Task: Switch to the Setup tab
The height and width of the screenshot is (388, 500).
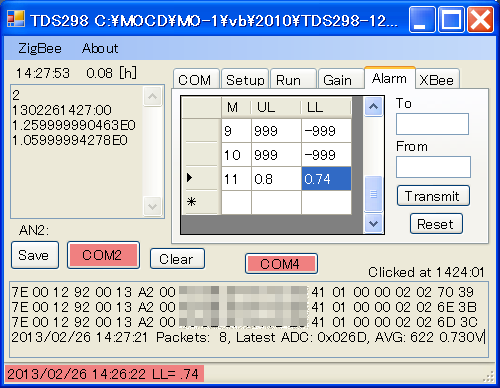Action: pos(245,79)
